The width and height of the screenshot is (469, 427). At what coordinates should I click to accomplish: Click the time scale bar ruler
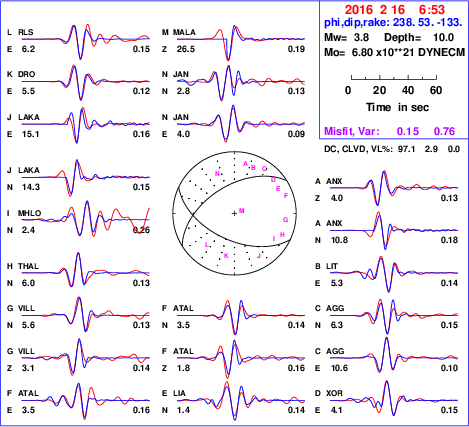[x=394, y=78]
